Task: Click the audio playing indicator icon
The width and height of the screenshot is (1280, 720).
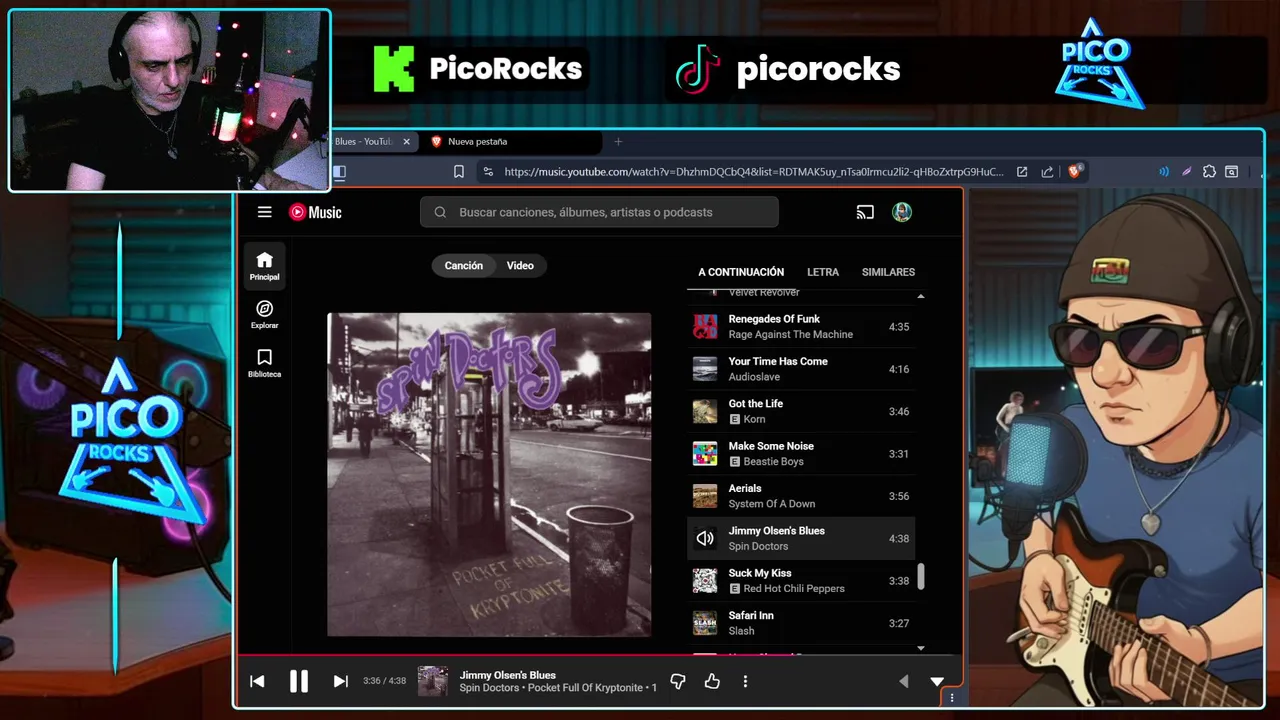Action: pyautogui.click(x=1164, y=172)
